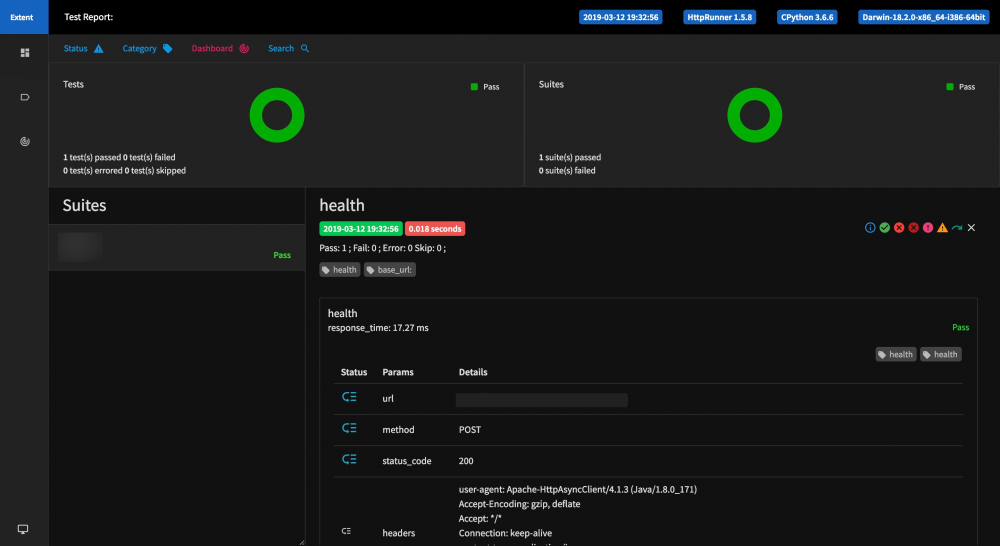
Task: Click the magnifier icon beside Search
Action: (305, 48)
